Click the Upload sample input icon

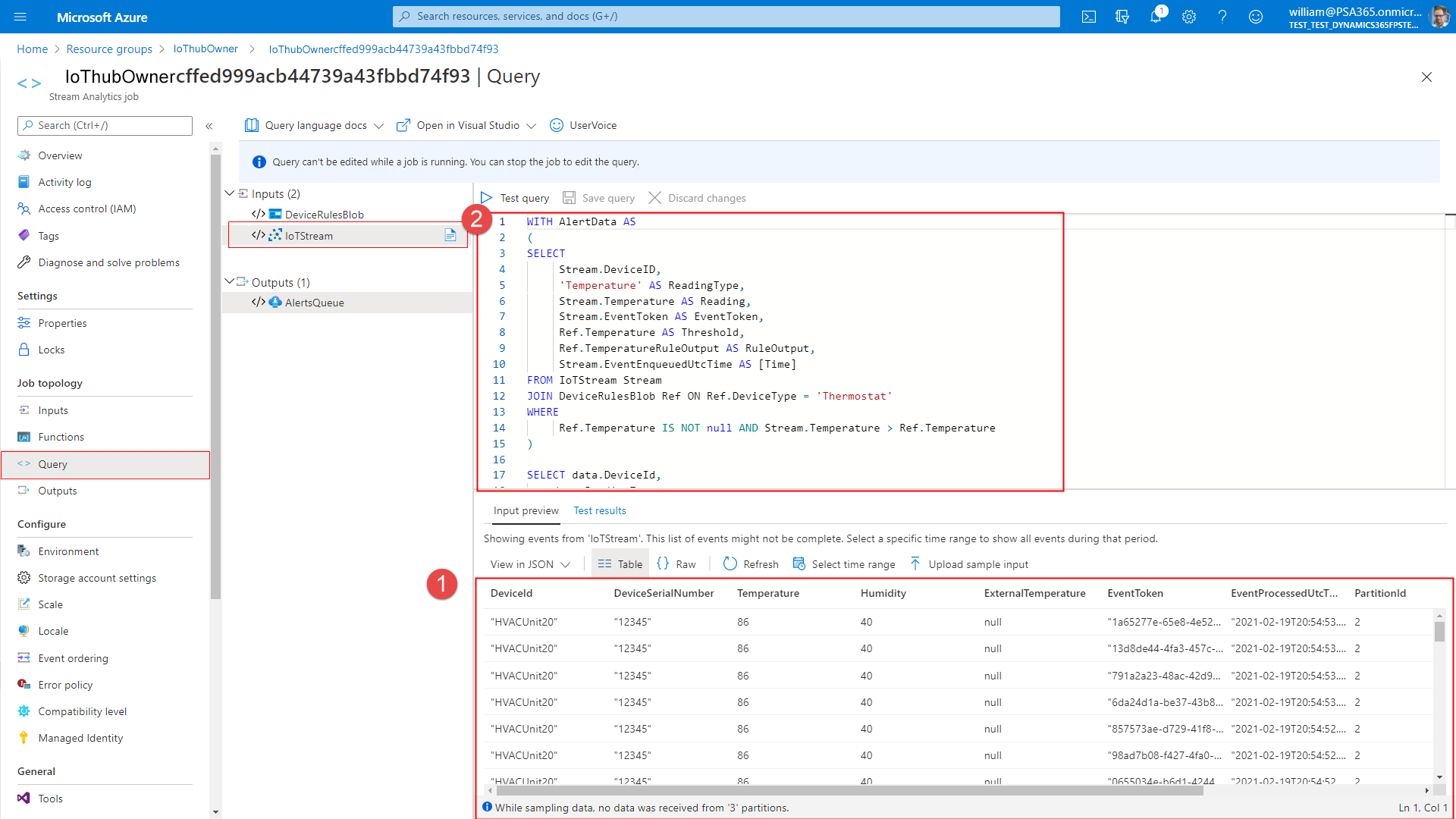(x=914, y=563)
